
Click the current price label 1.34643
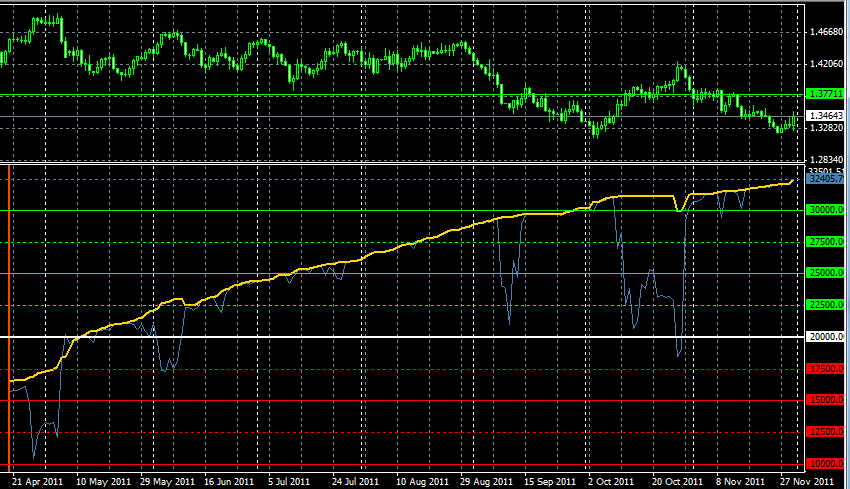(x=824, y=116)
